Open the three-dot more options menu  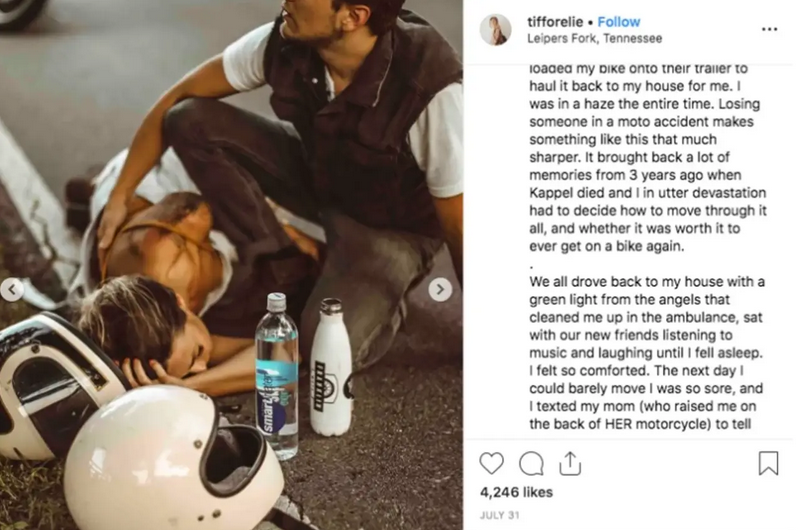[770, 29]
